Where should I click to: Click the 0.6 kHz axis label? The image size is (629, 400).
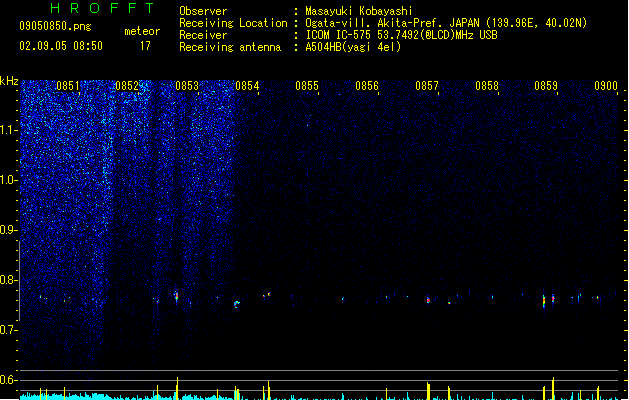(8, 380)
